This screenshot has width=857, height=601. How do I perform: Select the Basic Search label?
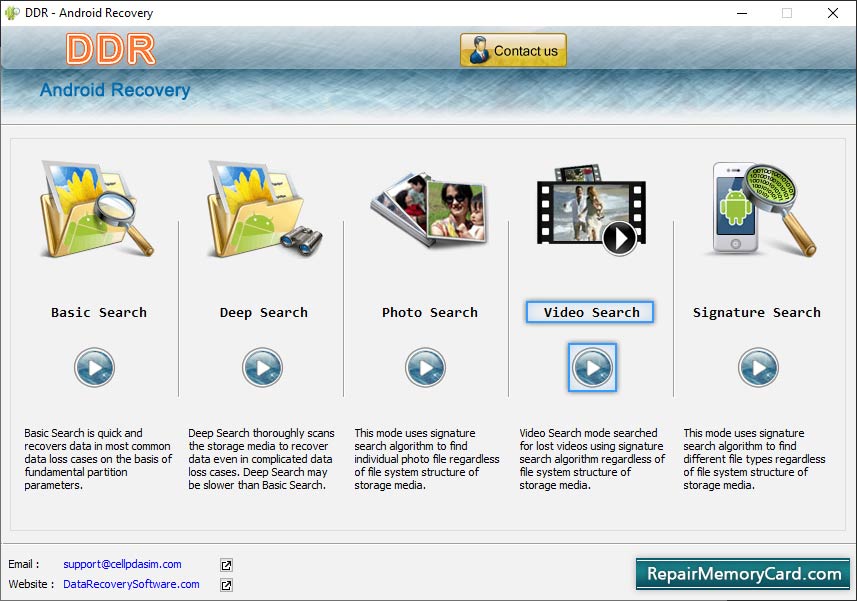click(99, 313)
